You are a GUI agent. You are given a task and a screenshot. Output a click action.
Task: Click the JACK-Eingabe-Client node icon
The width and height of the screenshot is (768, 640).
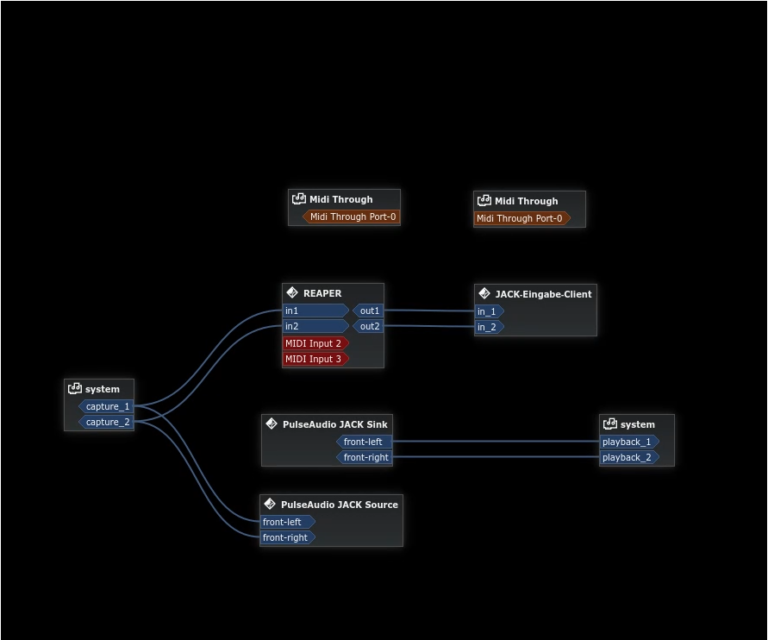[x=484, y=293]
